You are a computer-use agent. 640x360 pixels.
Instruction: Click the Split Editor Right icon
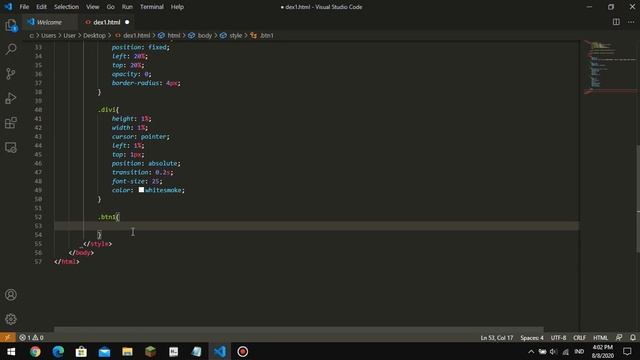point(616,22)
